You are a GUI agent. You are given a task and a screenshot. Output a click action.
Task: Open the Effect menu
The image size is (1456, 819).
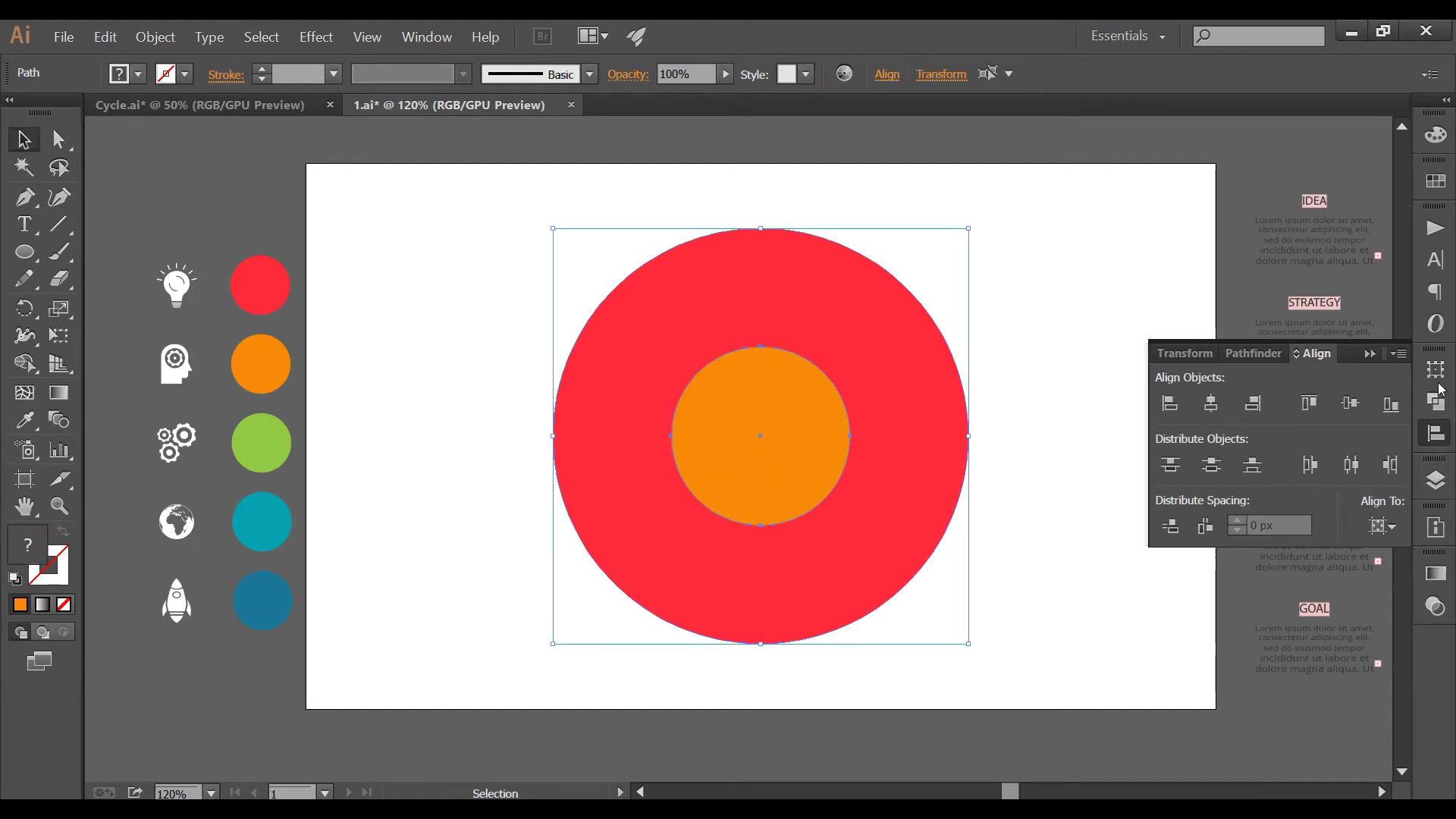[x=315, y=36]
